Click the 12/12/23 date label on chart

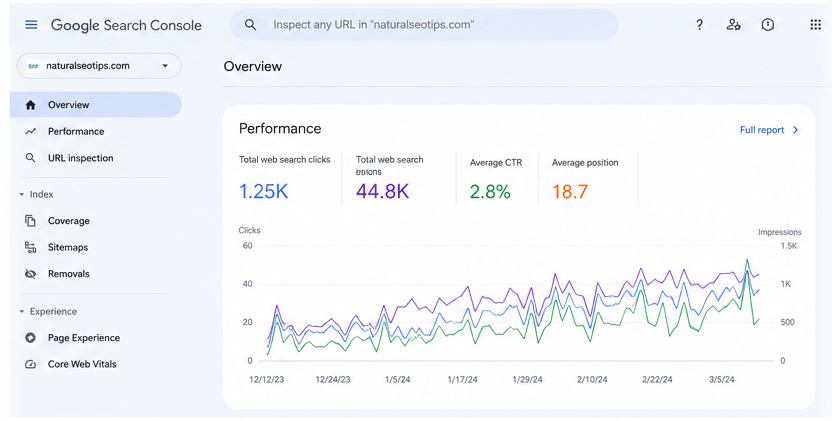266,380
